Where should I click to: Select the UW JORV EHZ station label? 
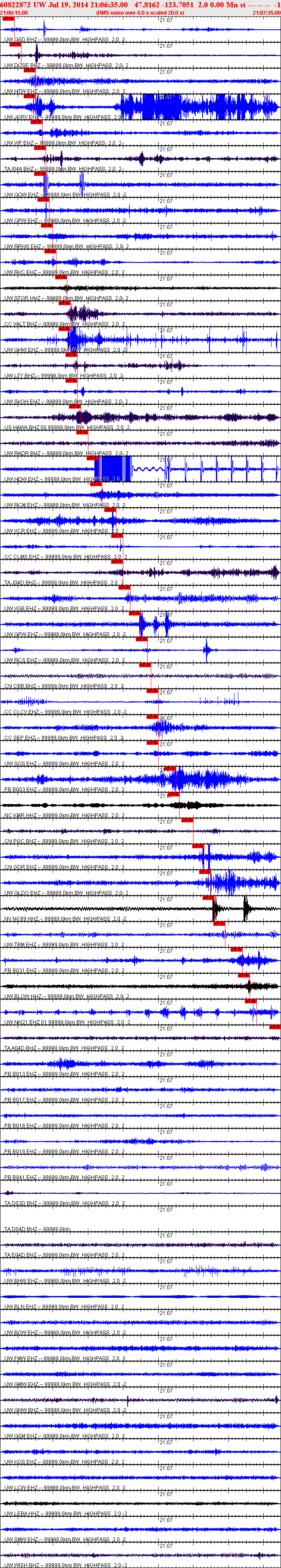pos(66,117)
